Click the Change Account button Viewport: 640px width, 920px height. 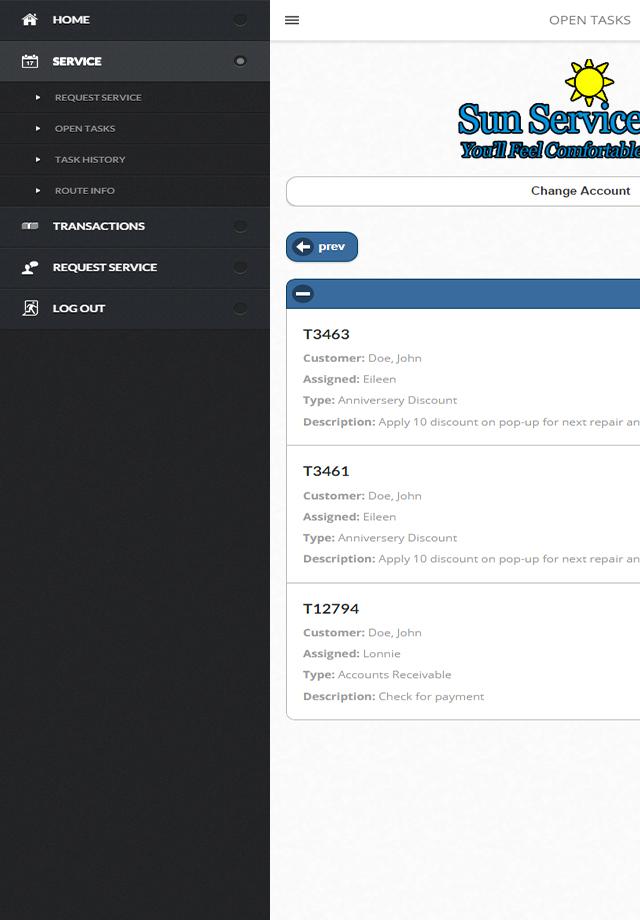tap(463, 191)
